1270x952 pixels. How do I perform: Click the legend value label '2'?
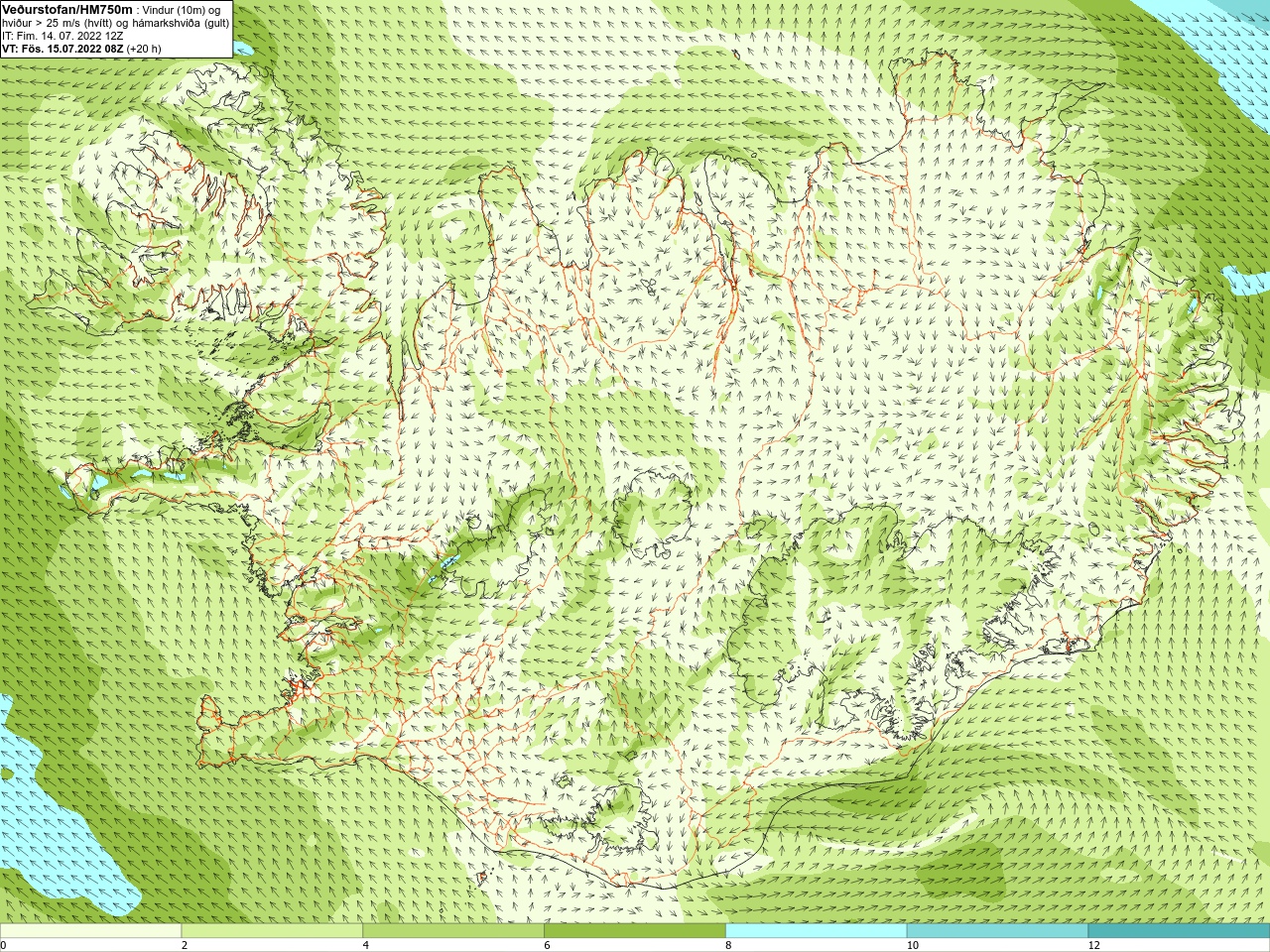pos(185,945)
